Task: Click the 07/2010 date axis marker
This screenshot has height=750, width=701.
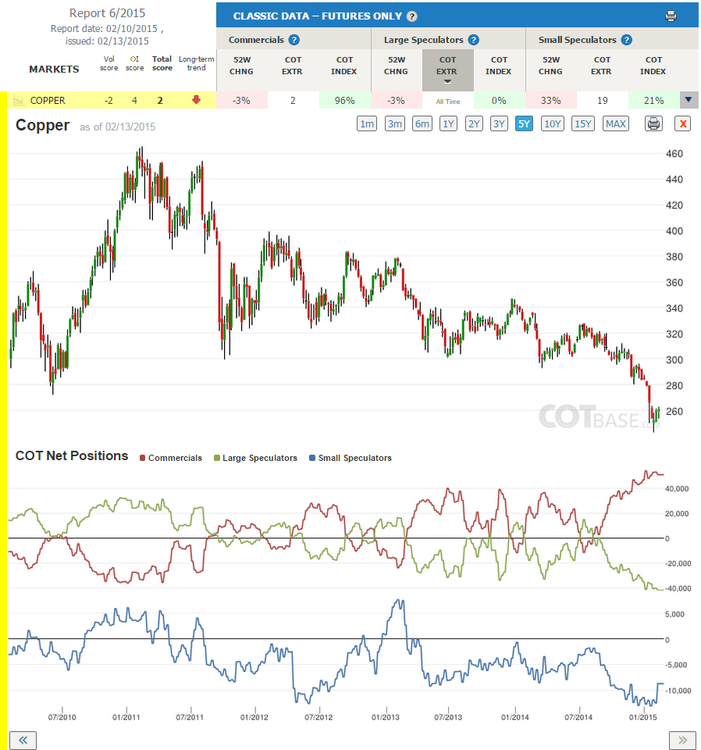Action: (62, 717)
